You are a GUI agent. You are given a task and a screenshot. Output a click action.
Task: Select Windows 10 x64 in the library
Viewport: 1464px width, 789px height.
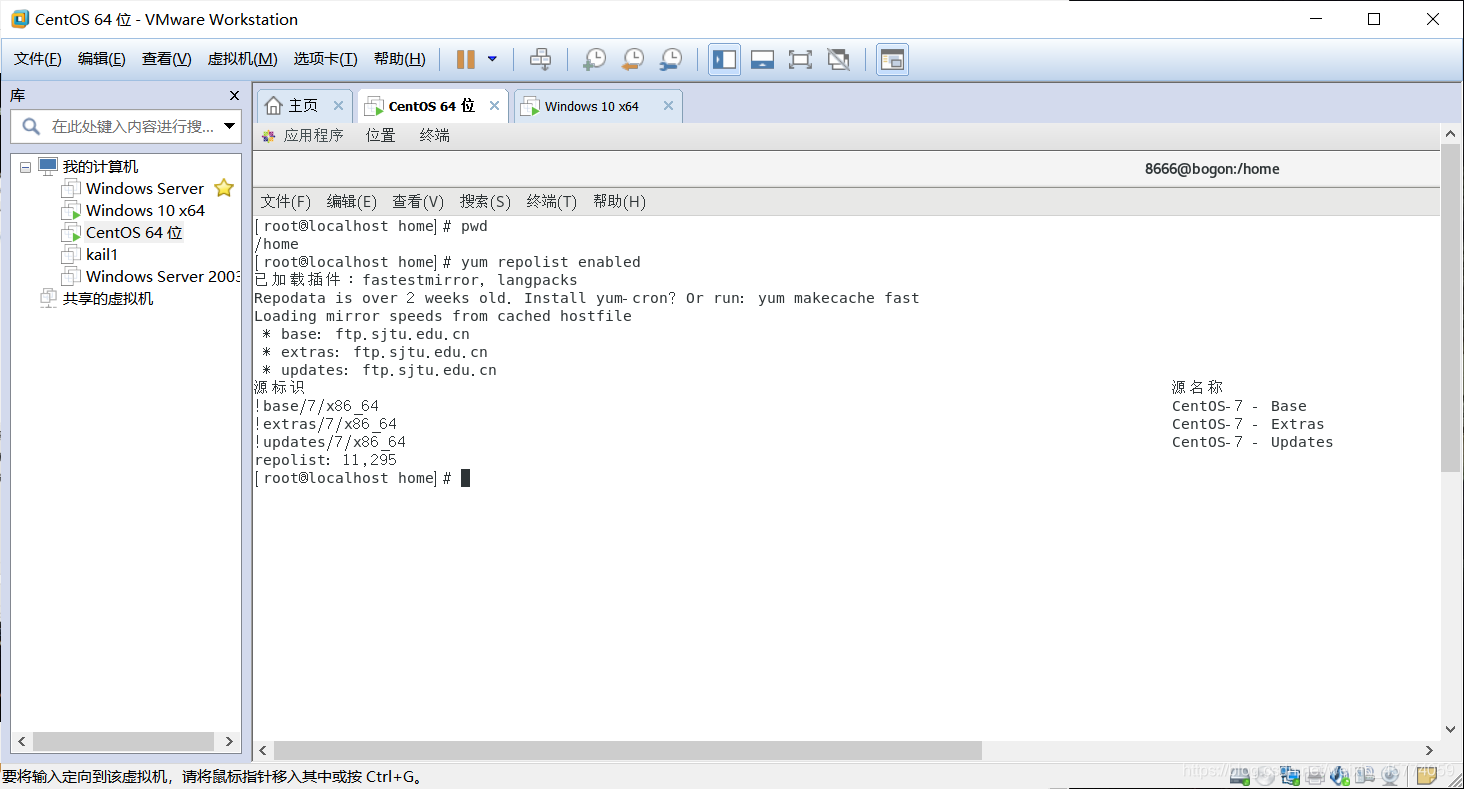[144, 210]
